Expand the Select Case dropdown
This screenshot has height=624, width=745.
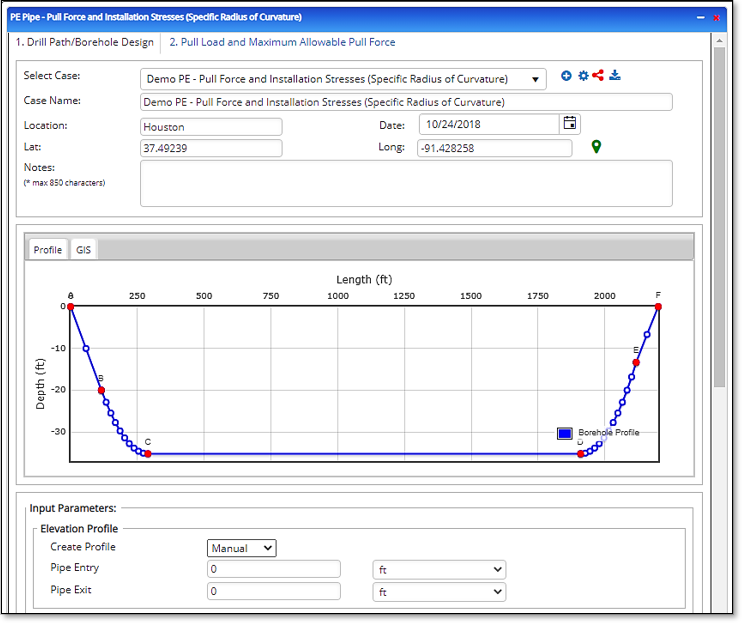pos(343,79)
